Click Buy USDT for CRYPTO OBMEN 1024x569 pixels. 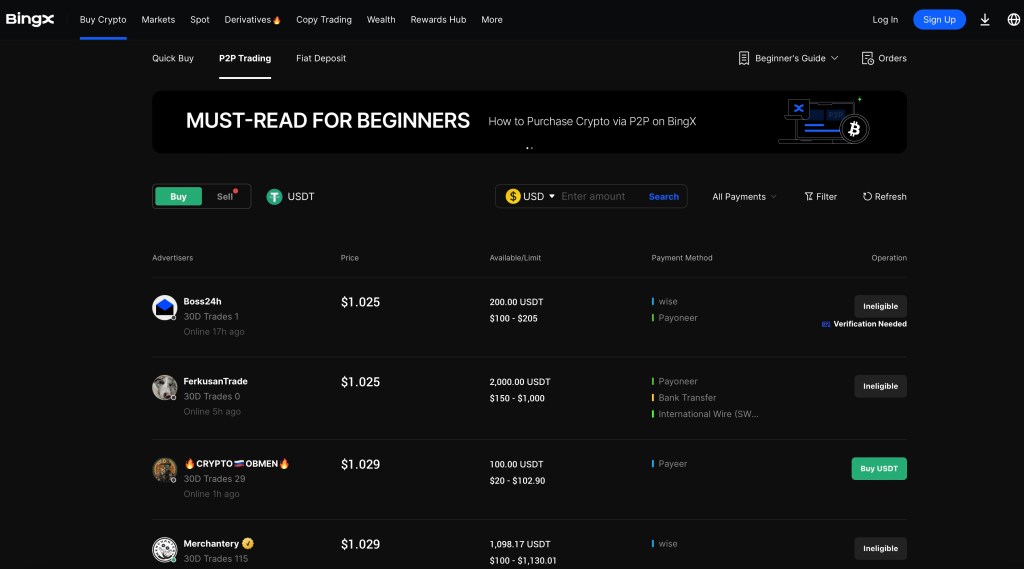pos(879,468)
